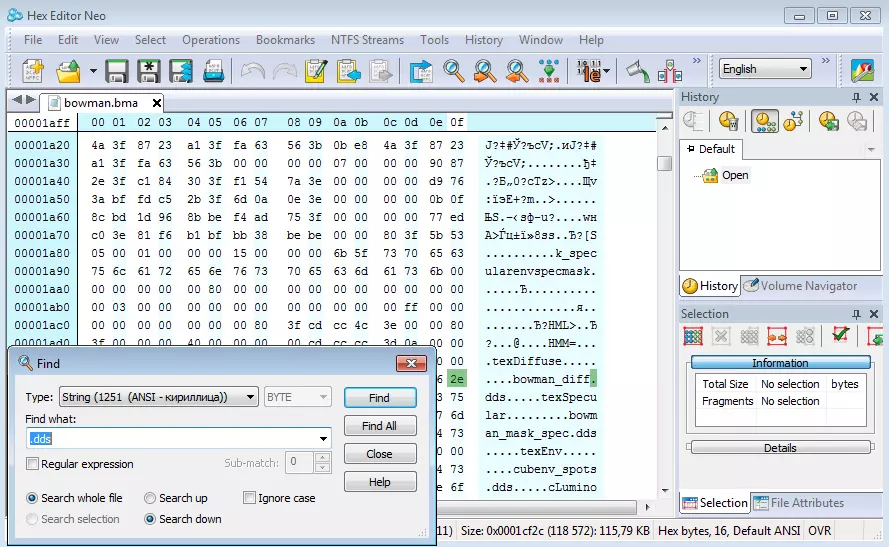The height and width of the screenshot is (547, 889).
Task: Click the vertical scrollbar thumb in hex view
Action: pyautogui.click(x=664, y=163)
